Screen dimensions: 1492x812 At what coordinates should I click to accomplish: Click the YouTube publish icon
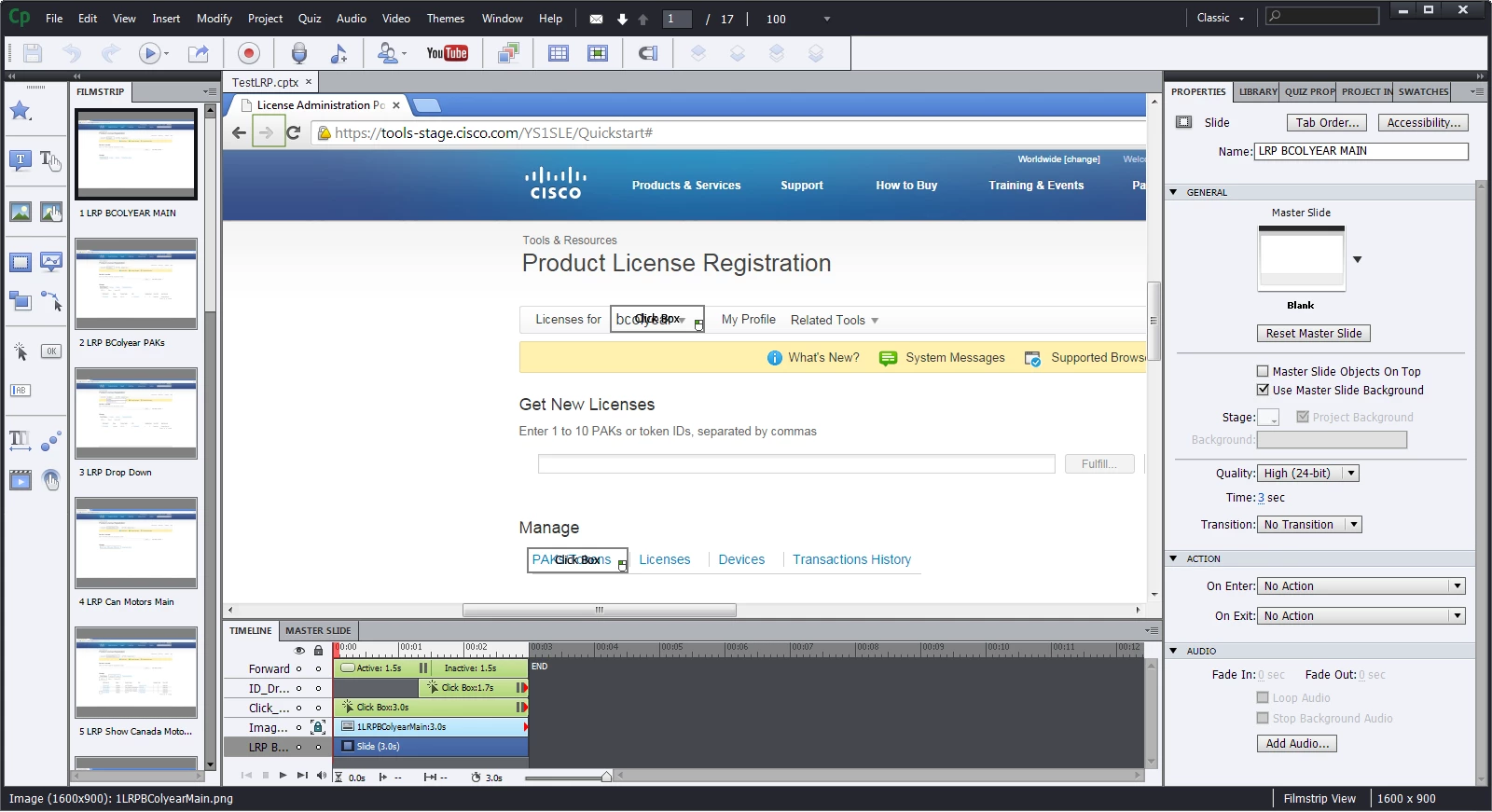448,53
